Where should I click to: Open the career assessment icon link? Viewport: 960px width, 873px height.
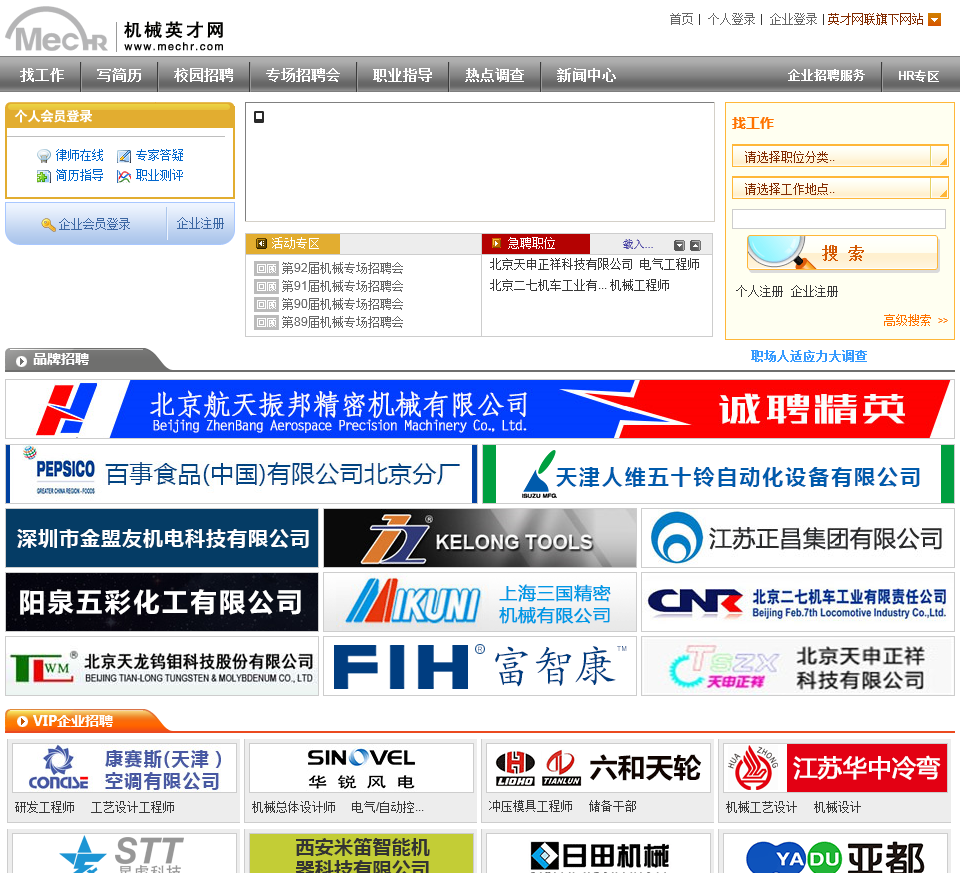124,176
